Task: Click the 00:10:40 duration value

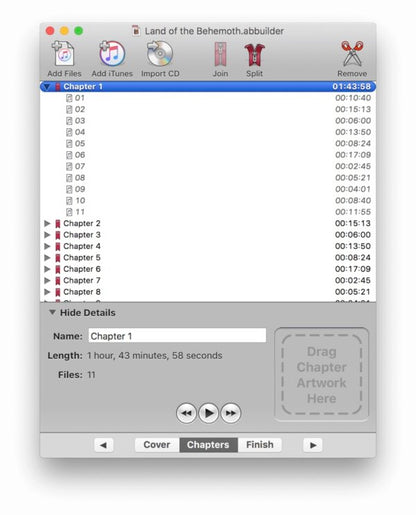Action: pos(353,98)
